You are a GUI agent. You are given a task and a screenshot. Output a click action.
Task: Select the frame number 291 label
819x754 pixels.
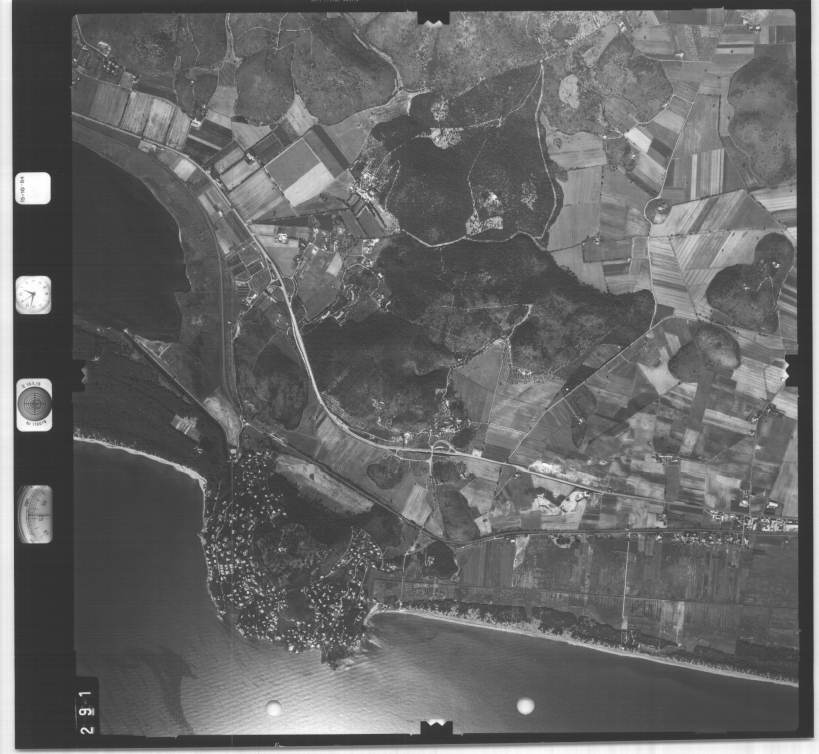click(88, 708)
